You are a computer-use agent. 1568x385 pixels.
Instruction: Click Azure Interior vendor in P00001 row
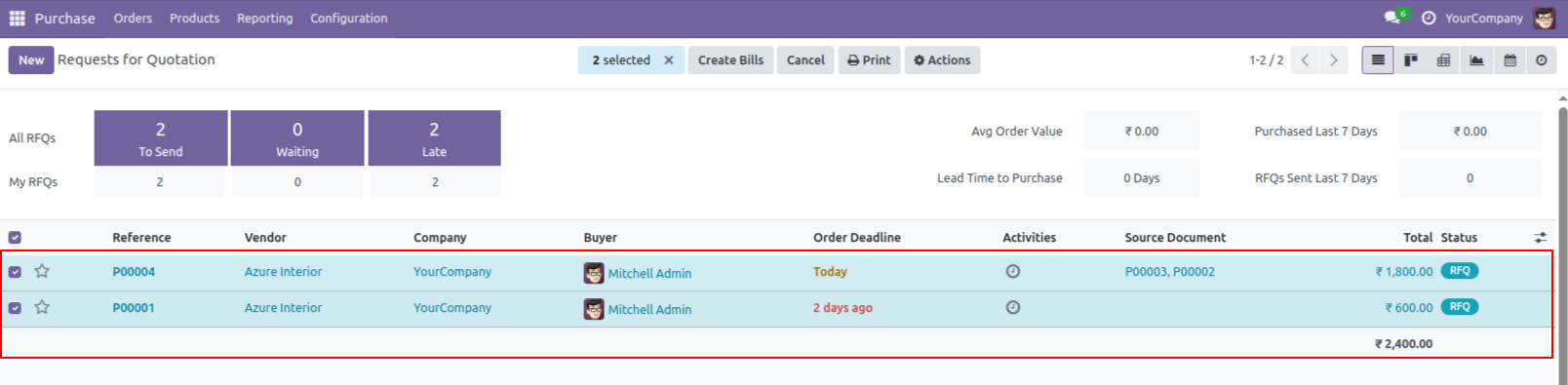tap(283, 308)
